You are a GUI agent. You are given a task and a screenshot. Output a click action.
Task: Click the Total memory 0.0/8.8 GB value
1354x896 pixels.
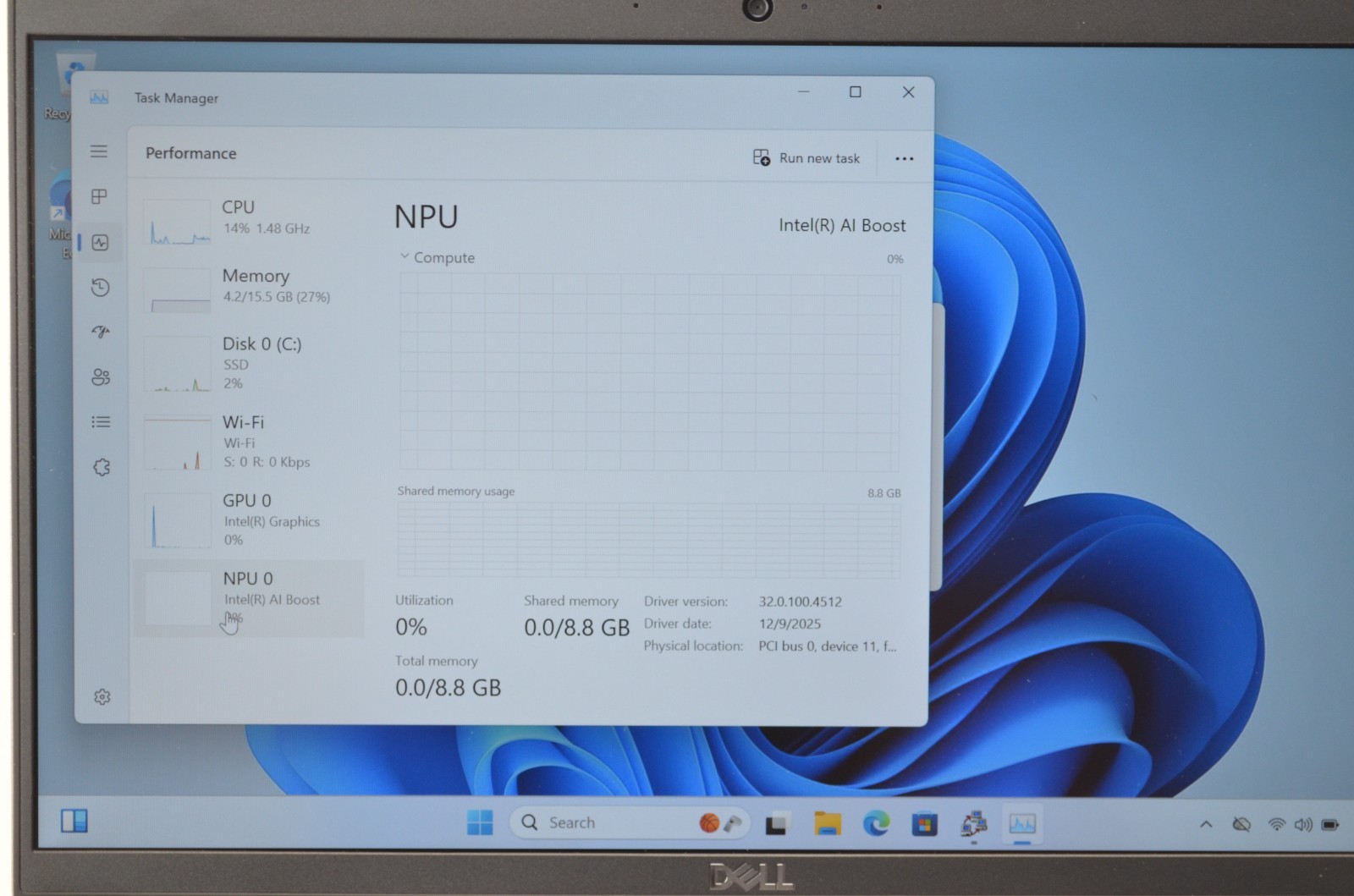click(448, 687)
